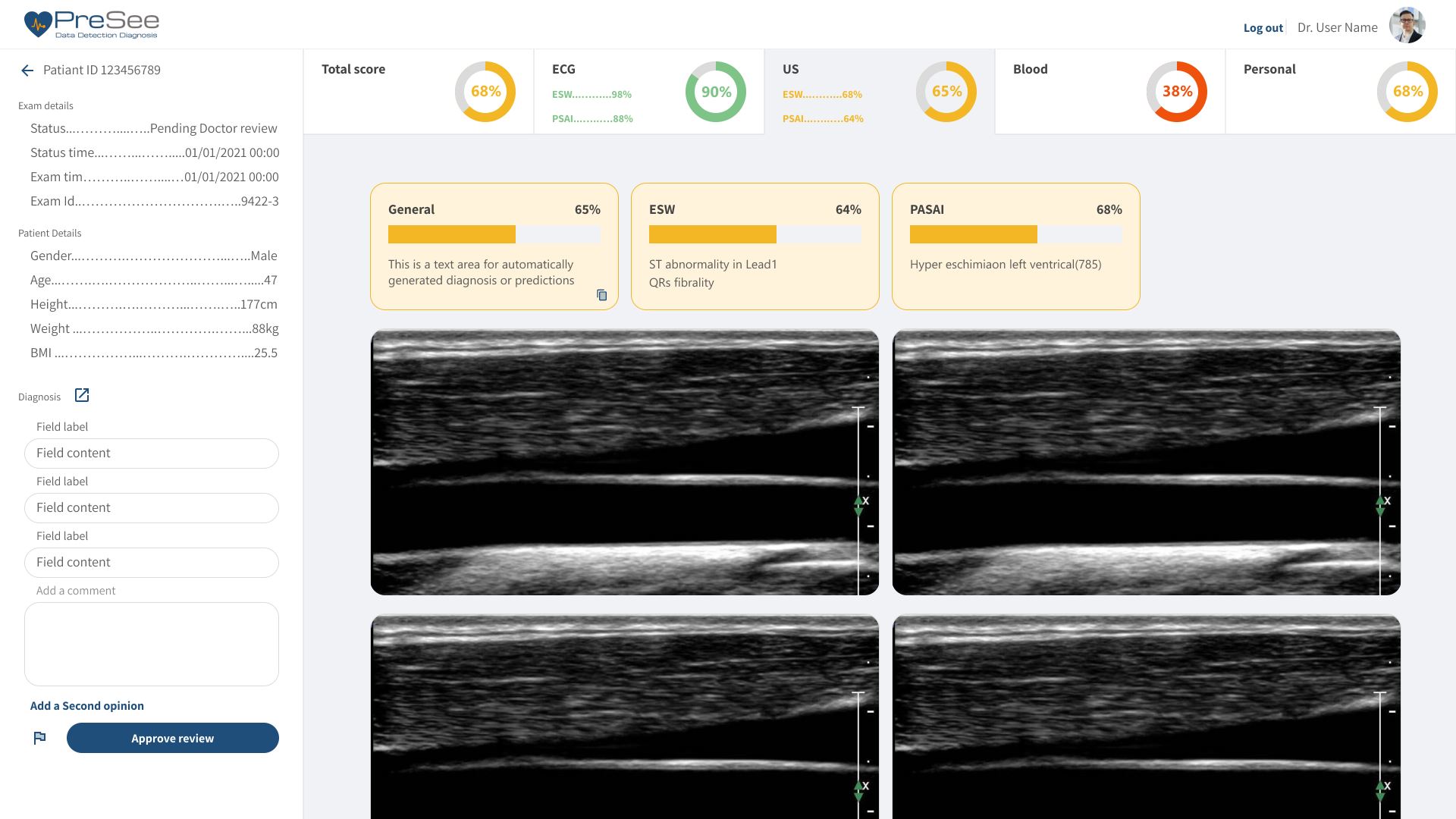Screen dimensions: 1456x819
Task: Click the Log out link
Action: click(x=1263, y=28)
